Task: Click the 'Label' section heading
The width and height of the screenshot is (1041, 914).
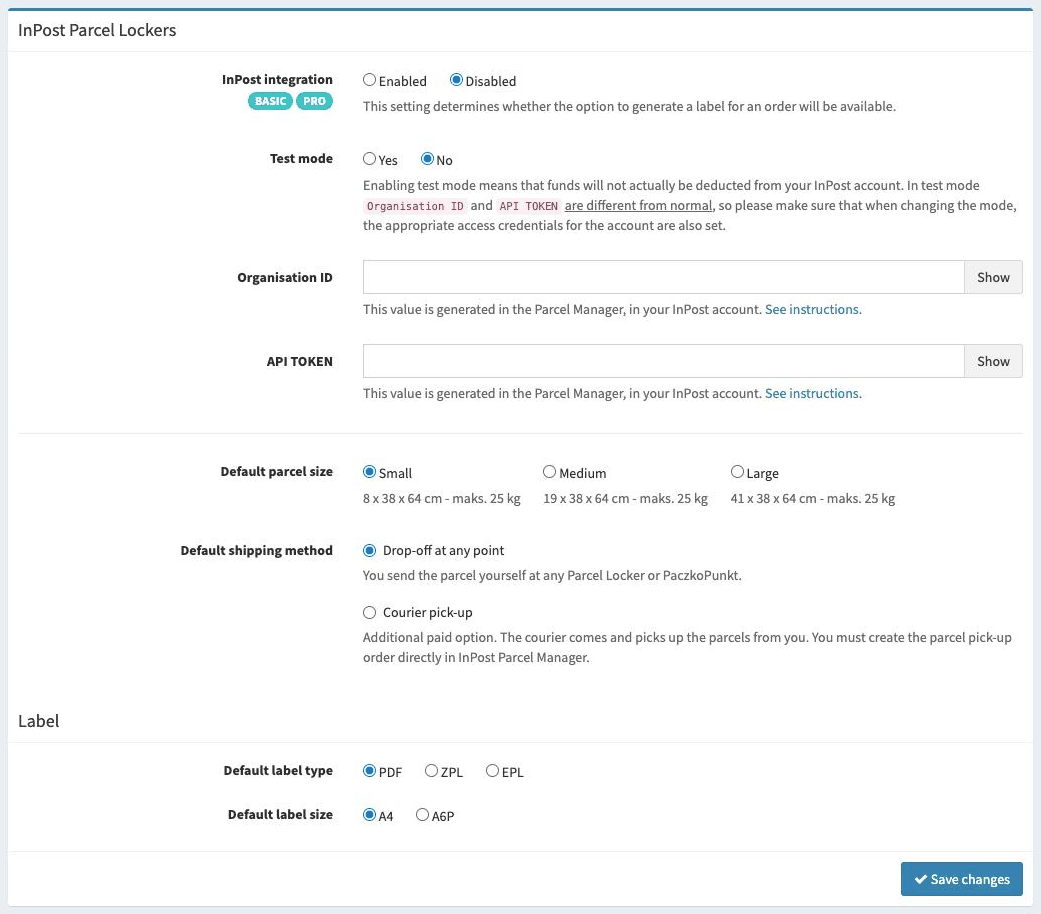Action: 39,722
